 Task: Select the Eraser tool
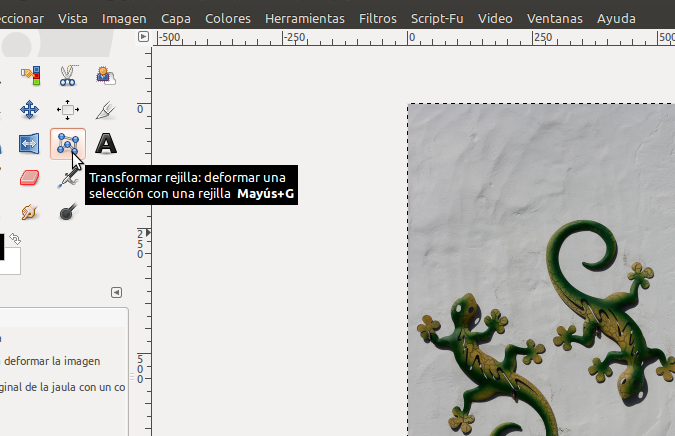[x=29, y=178]
